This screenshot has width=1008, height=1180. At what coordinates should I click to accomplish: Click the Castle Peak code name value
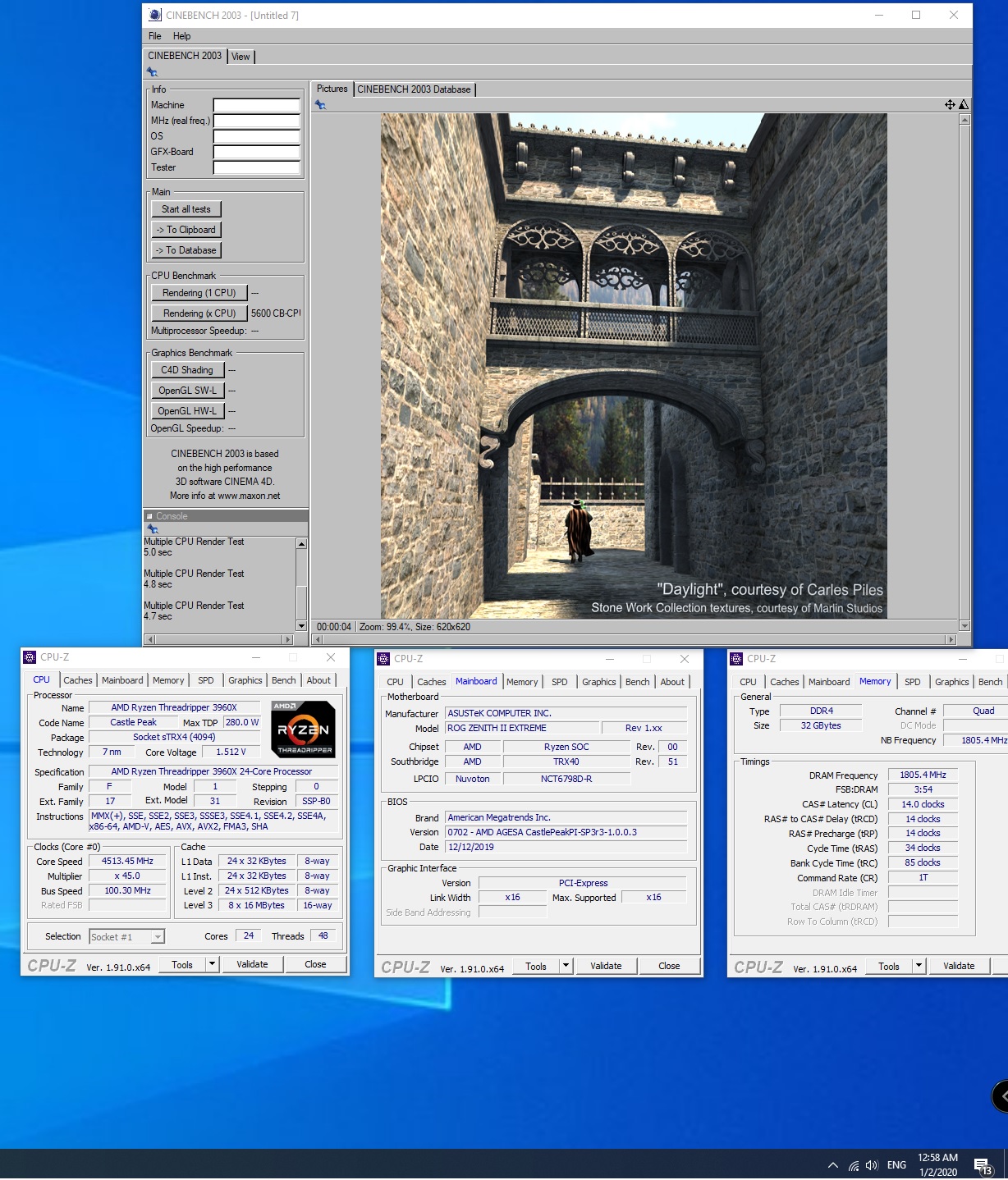(x=134, y=722)
